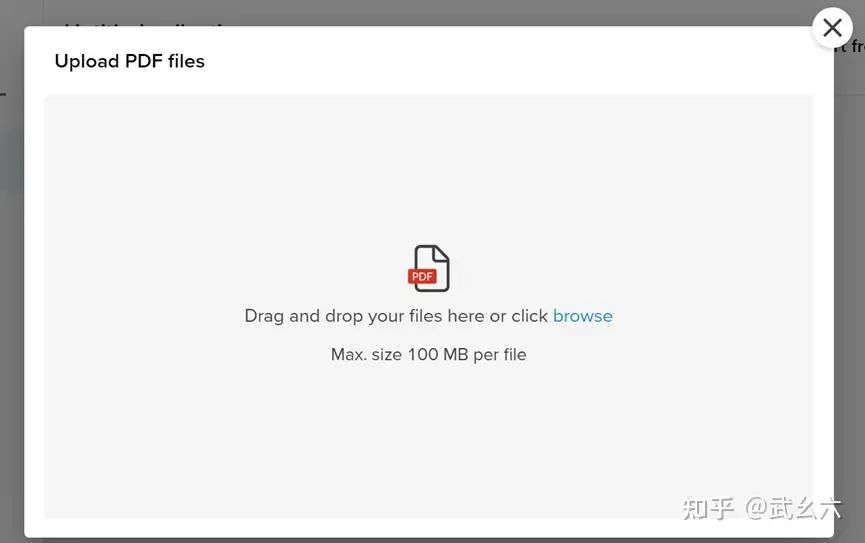Click the word 'PDF' in dialog title

[x=144, y=61]
